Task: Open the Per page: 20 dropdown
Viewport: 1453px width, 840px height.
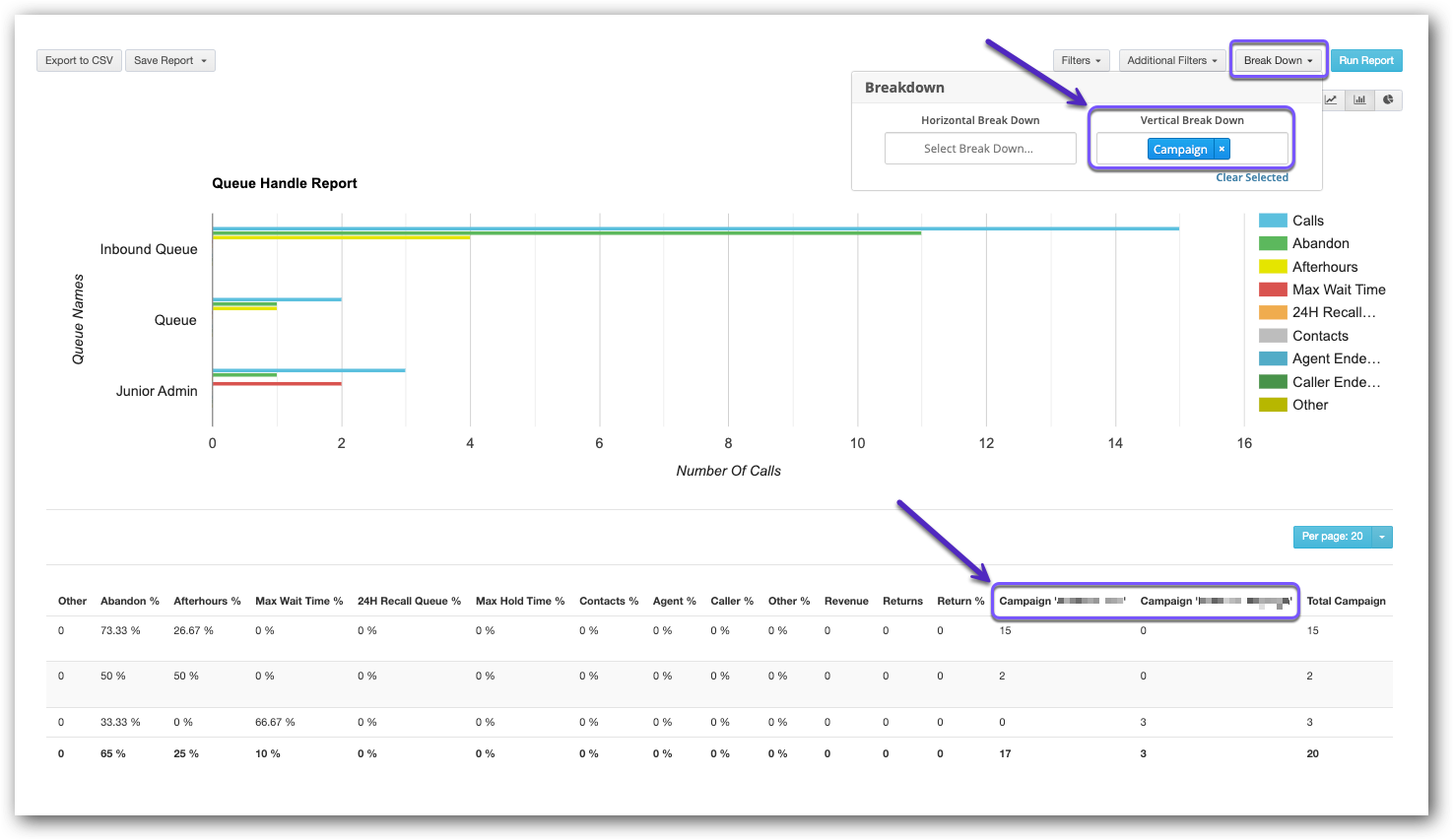Action: click(x=1383, y=537)
